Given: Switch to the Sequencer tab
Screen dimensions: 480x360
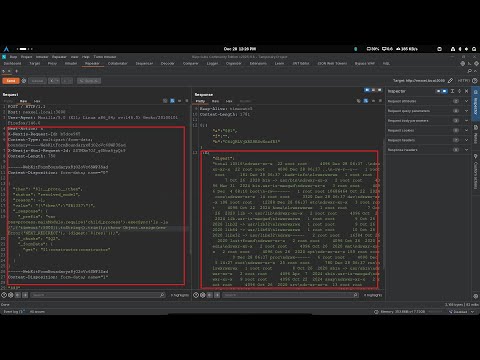Looking at the screenshot, I should click(144, 63).
